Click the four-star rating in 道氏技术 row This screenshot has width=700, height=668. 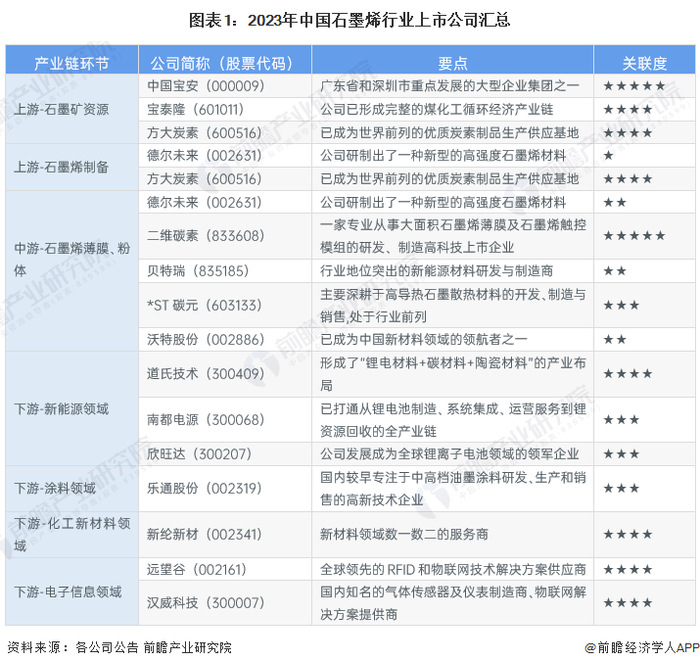(628, 374)
